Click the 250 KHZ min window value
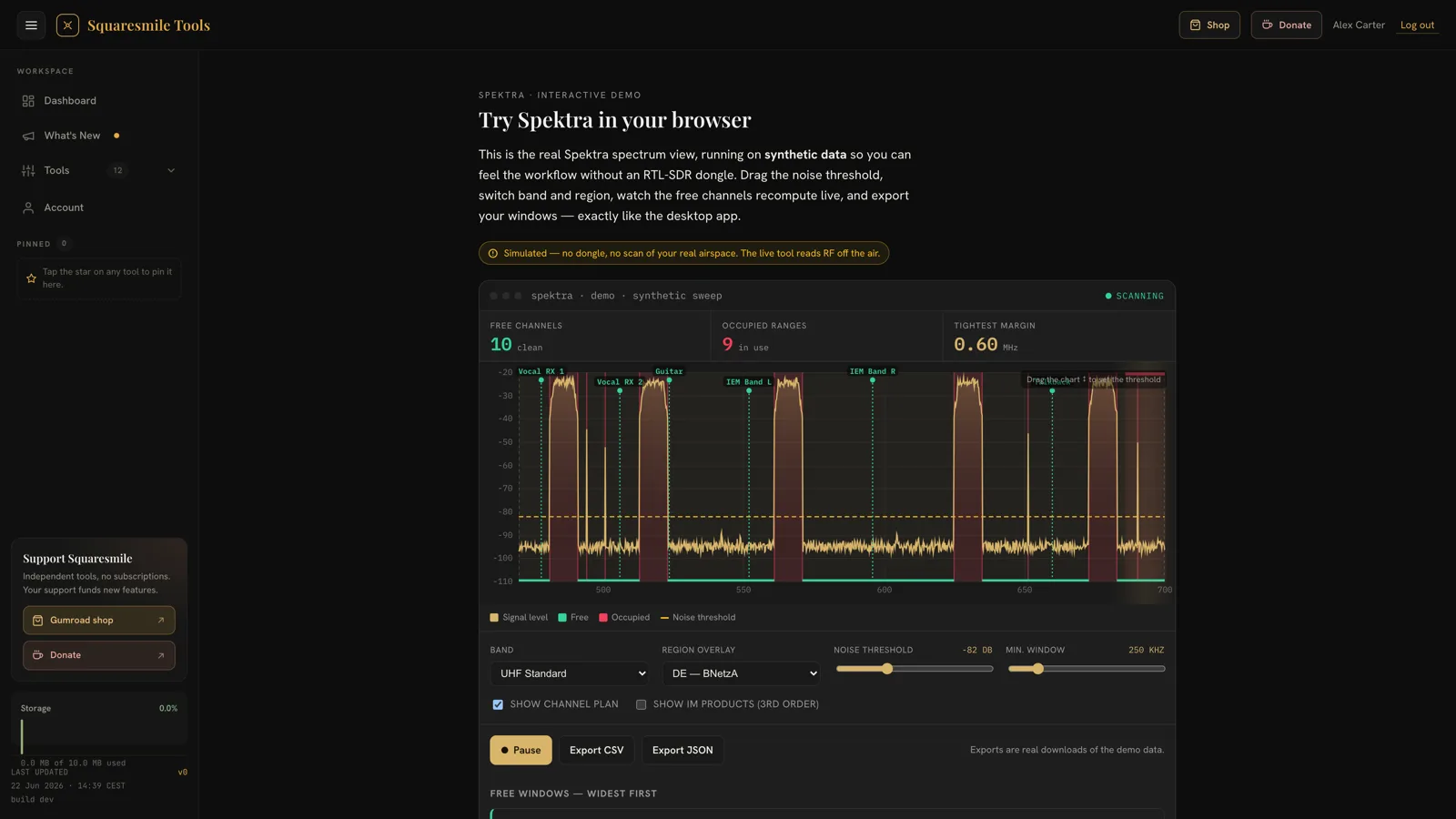Screen dimensions: 1456x819 tap(1147, 650)
